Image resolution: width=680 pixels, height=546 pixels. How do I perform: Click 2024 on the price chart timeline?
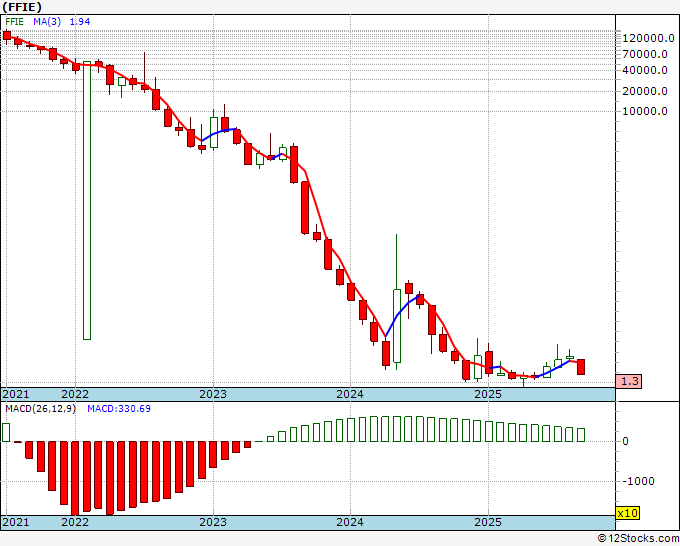pyautogui.click(x=350, y=394)
